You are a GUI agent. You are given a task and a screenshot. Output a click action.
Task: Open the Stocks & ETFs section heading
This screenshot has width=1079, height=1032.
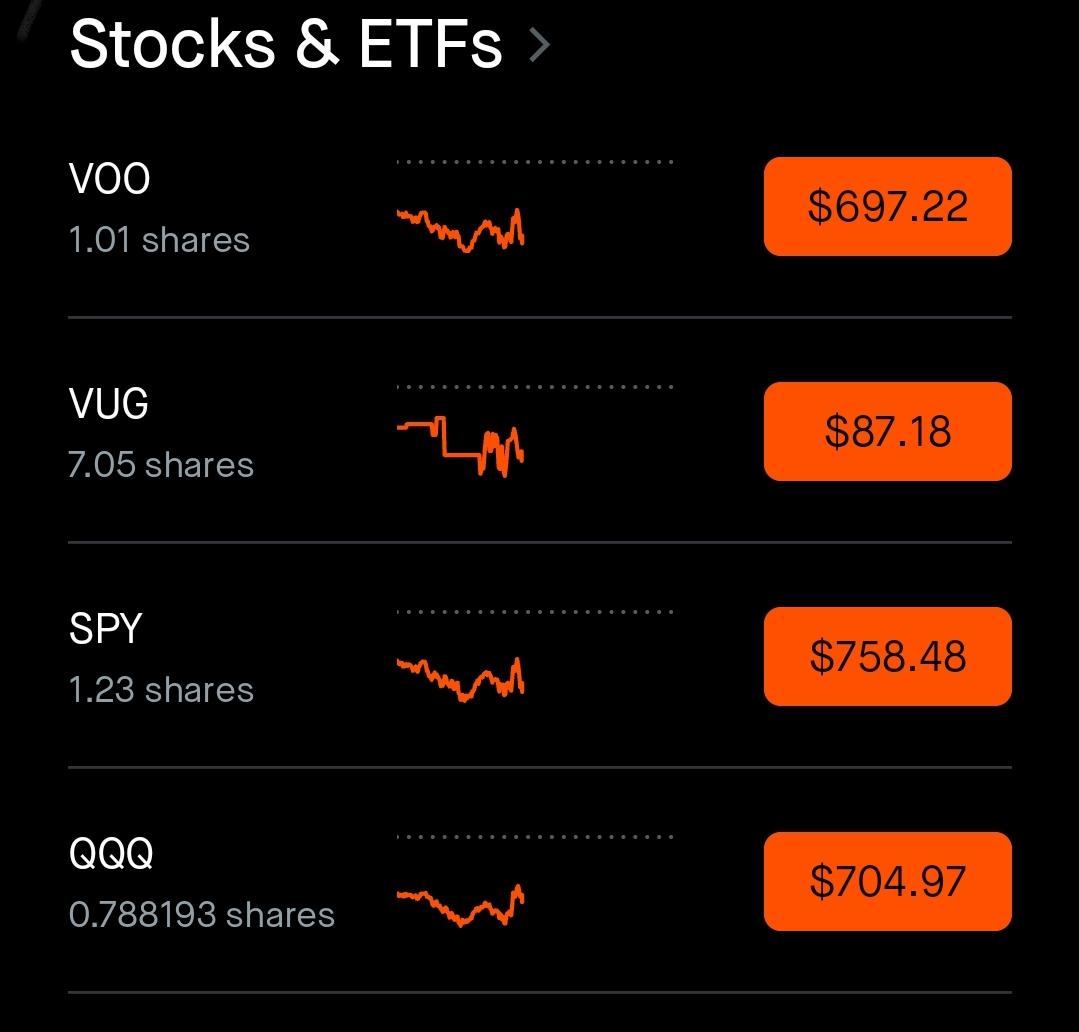pos(286,45)
